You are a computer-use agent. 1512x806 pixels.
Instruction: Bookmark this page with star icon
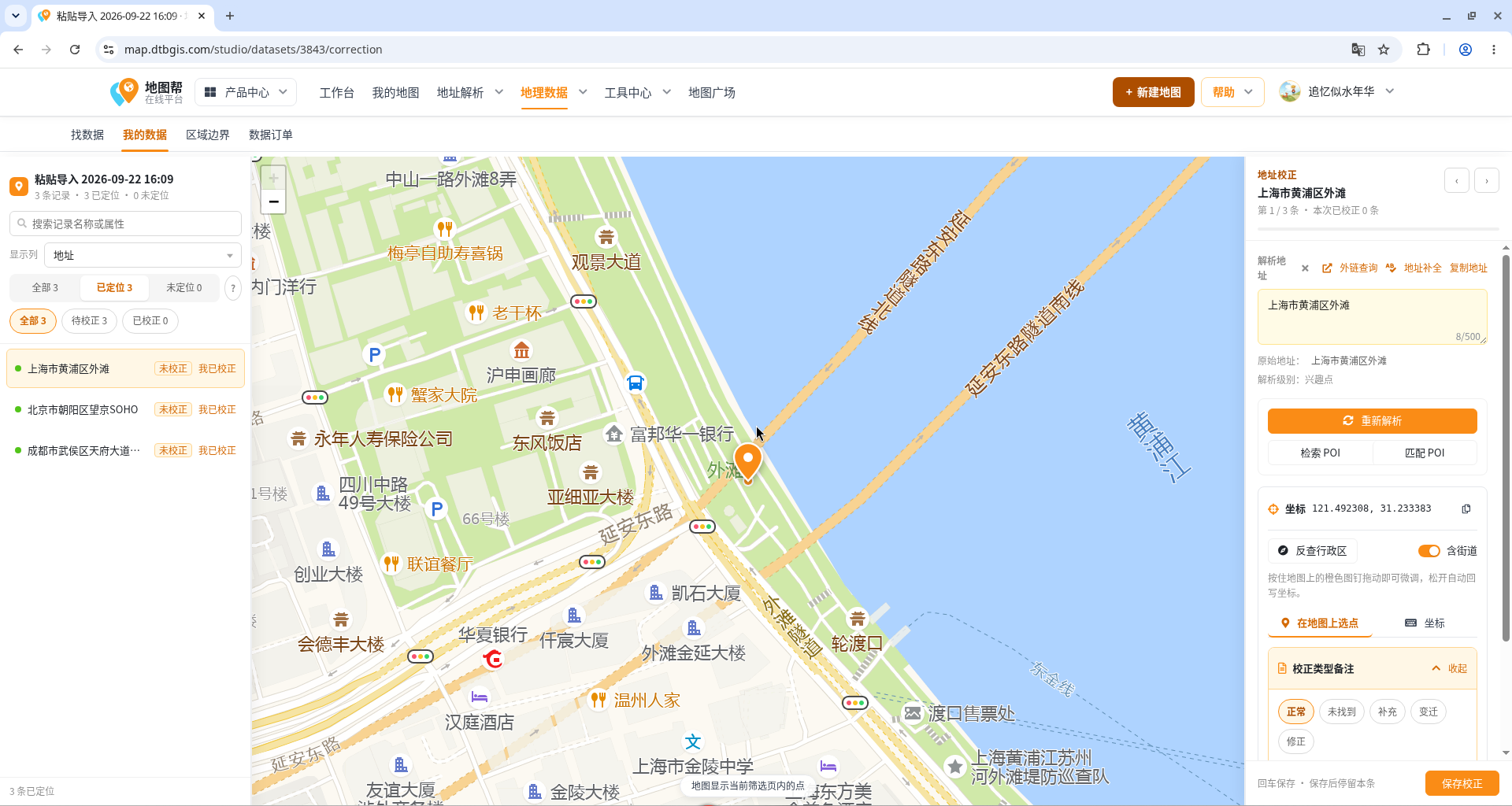(1384, 50)
